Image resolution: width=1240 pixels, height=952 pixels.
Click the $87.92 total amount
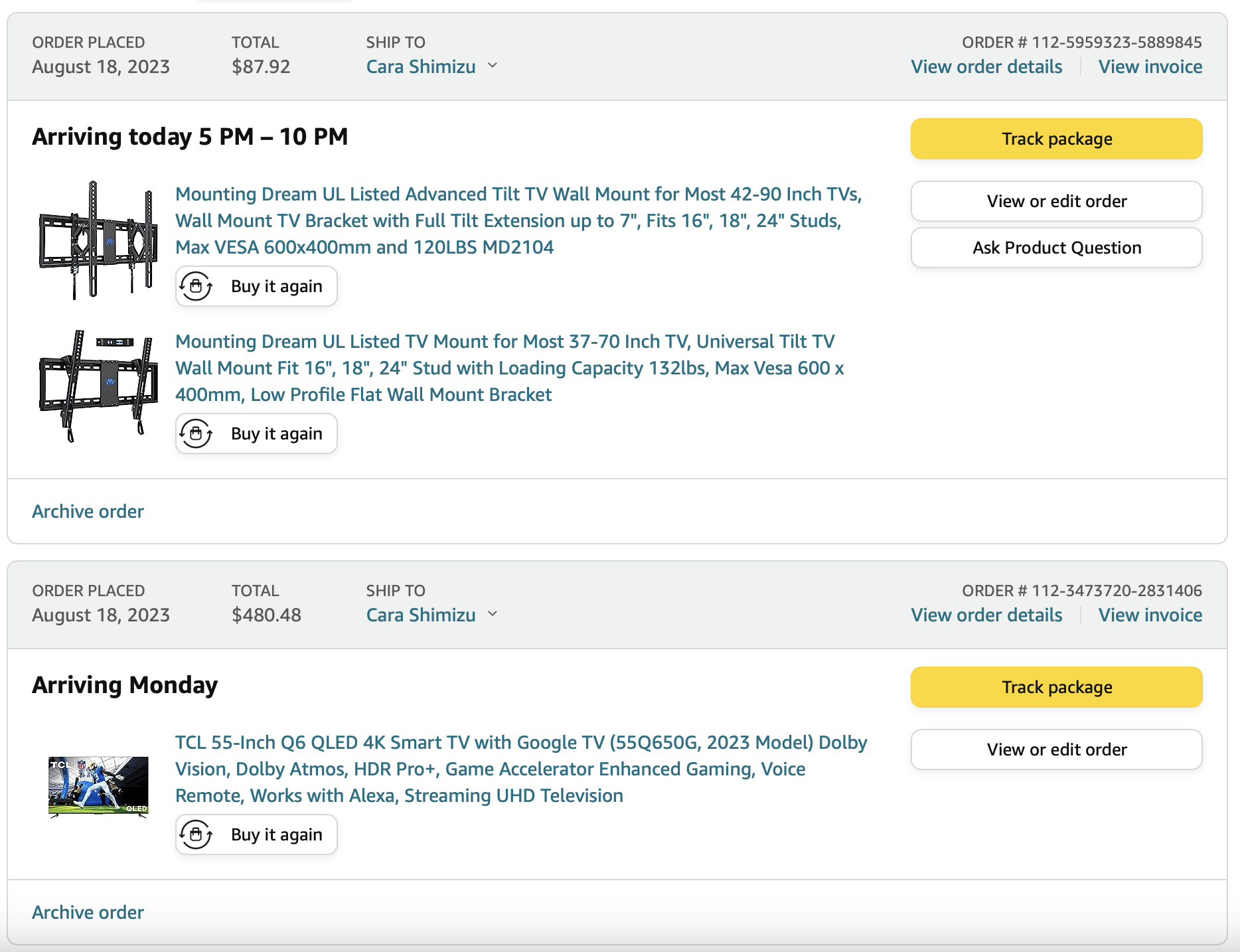tap(261, 66)
